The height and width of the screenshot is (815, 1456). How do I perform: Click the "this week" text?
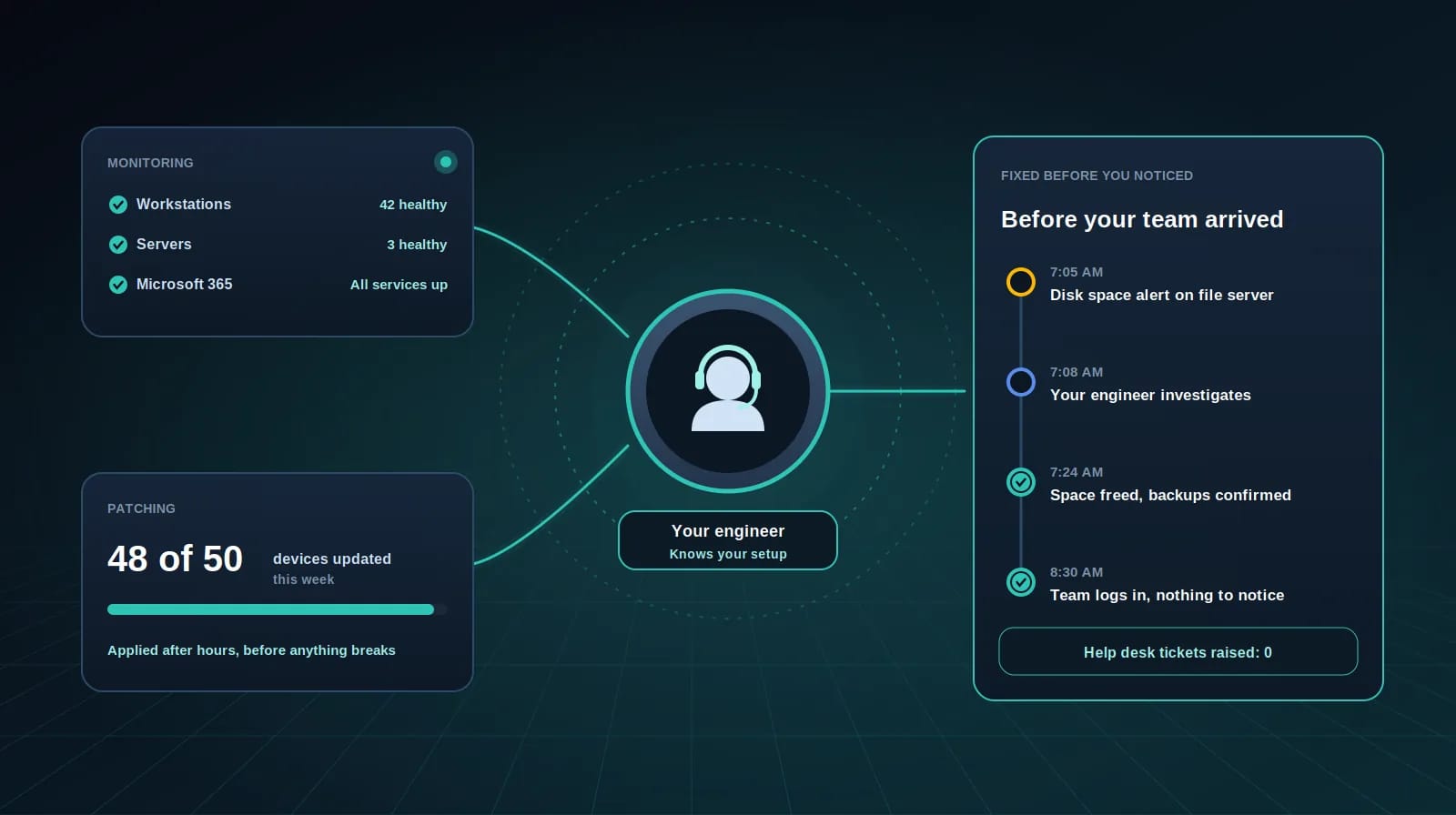point(303,579)
